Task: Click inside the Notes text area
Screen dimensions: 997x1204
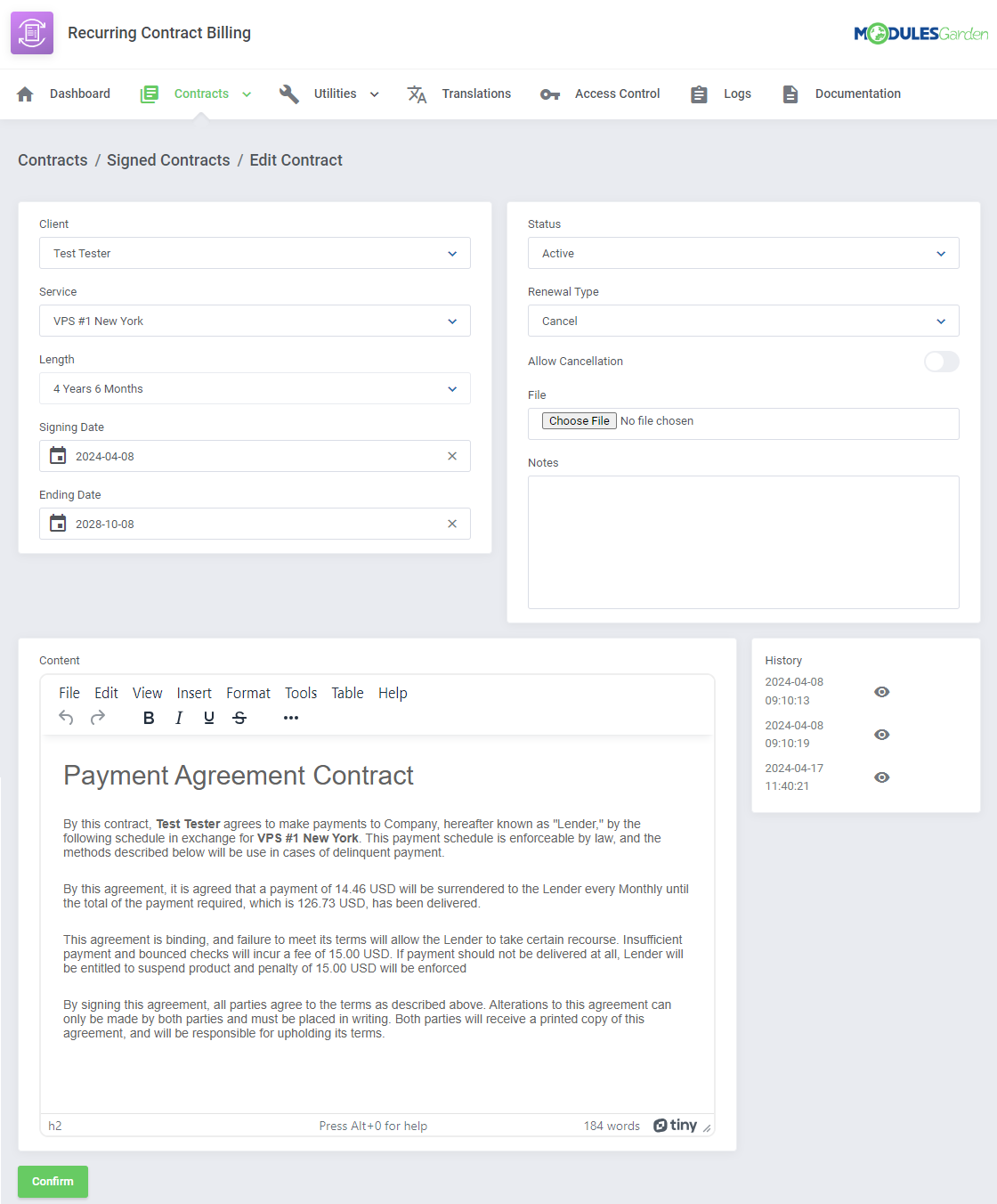Action: [x=743, y=542]
